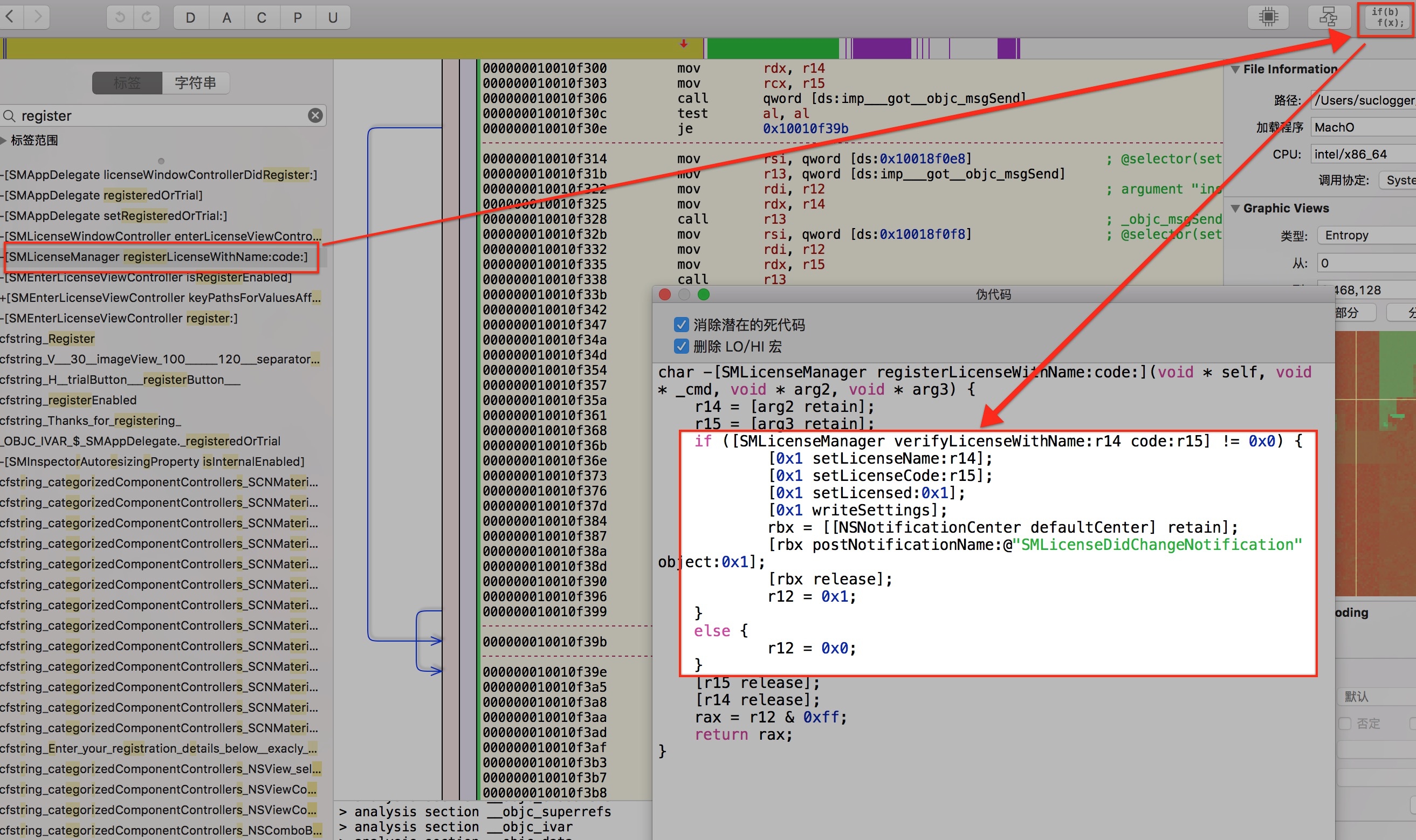Select the cfstring_Register label
This screenshot has height=840, width=1416.
click(48, 339)
